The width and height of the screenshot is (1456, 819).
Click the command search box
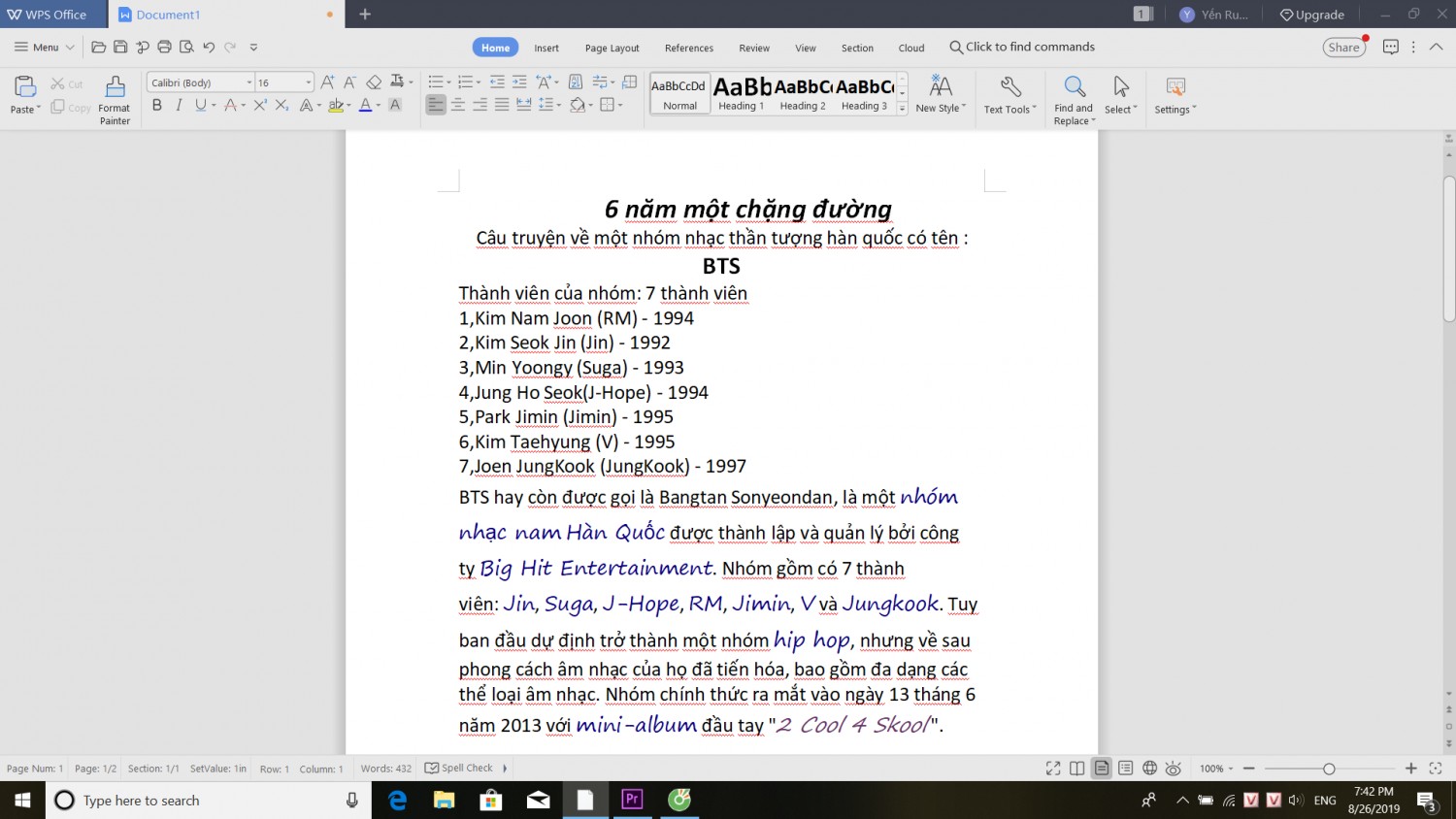pyautogui.click(x=1022, y=47)
